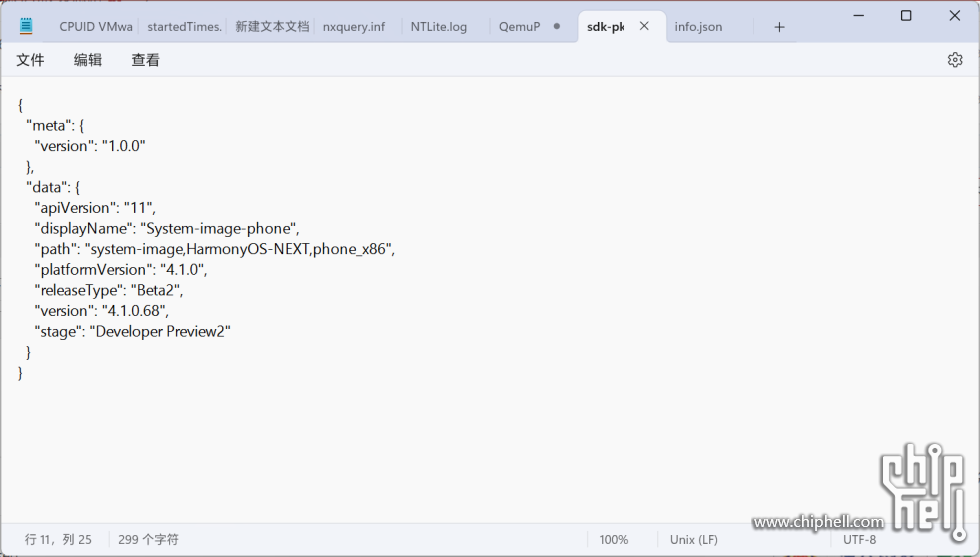
Task: Open the 100% zoom status
Action: click(x=613, y=539)
